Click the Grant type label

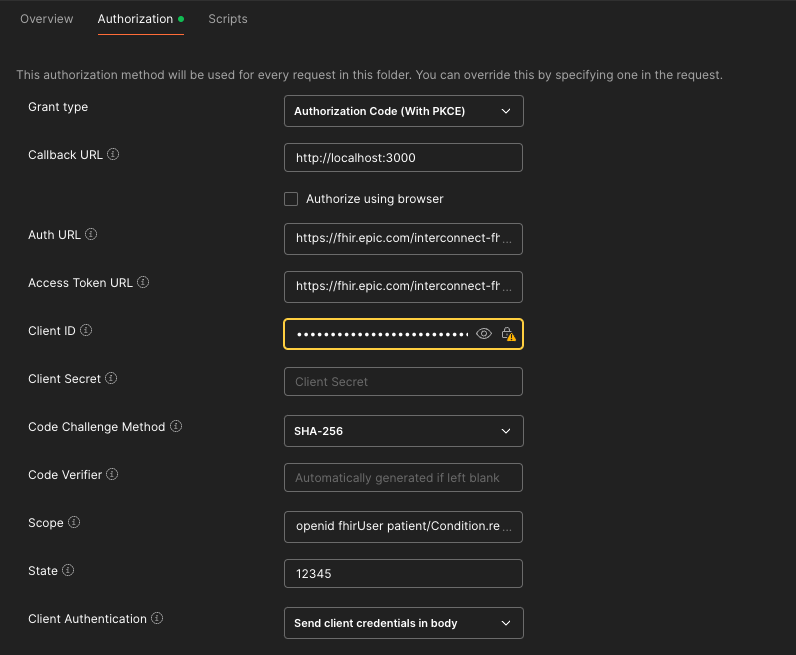tap(58, 107)
